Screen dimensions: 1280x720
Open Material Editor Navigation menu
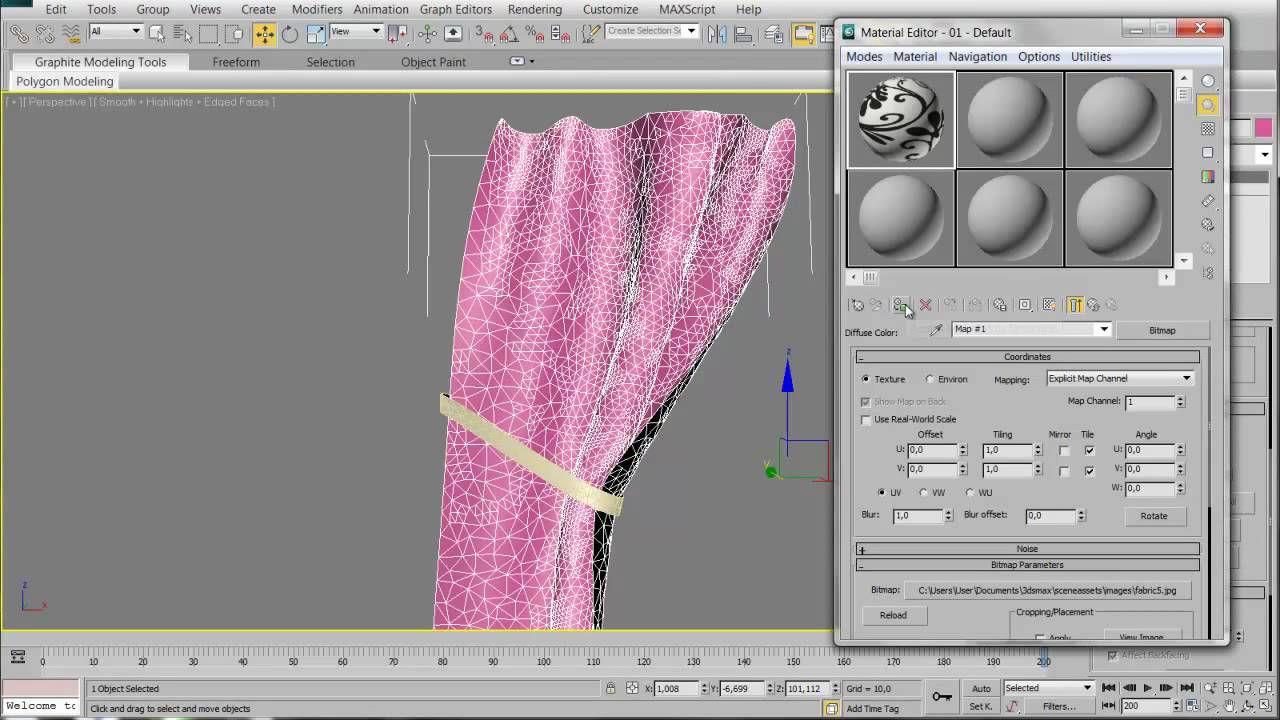click(978, 57)
